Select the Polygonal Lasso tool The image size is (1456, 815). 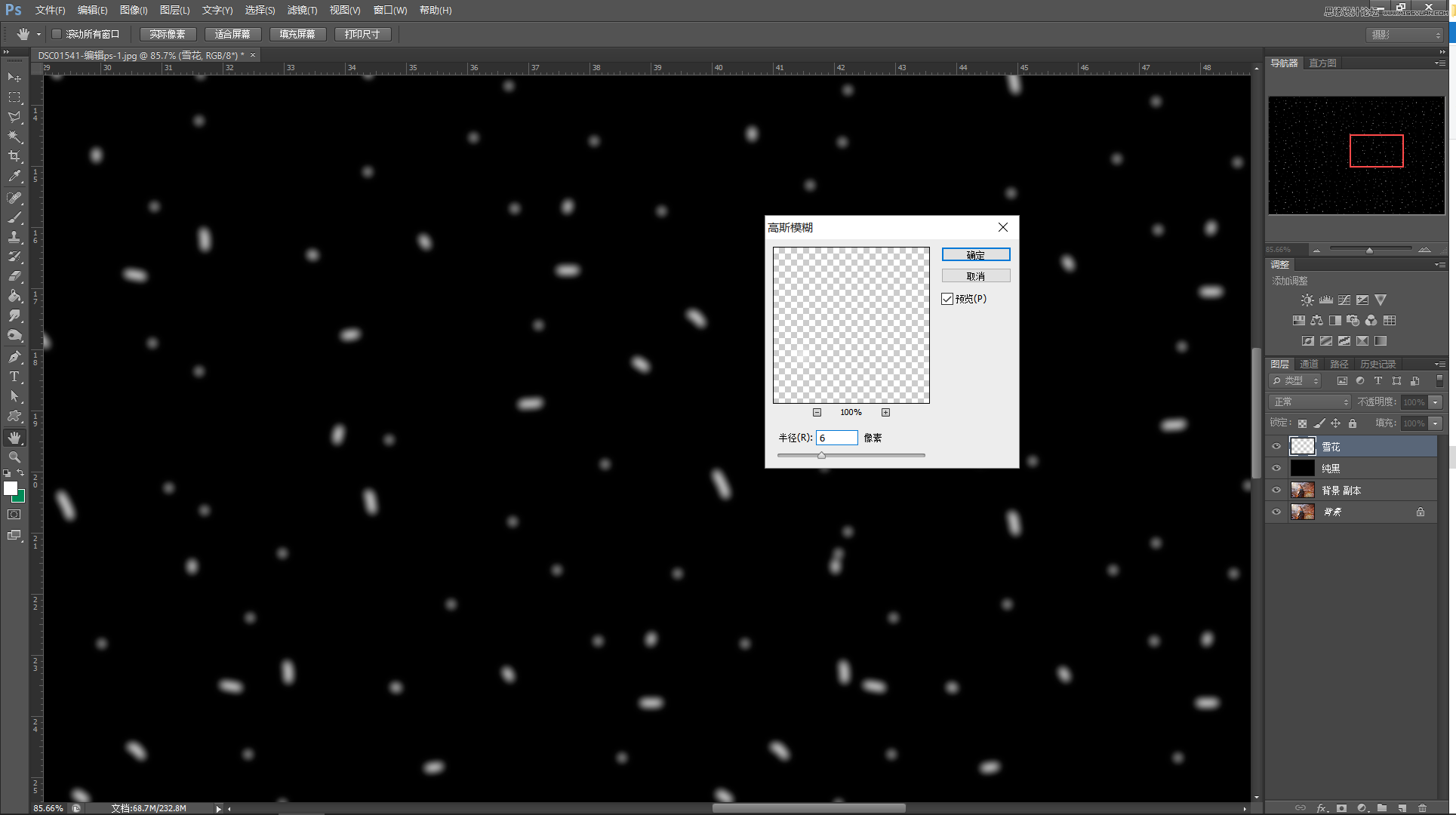click(14, 117)
